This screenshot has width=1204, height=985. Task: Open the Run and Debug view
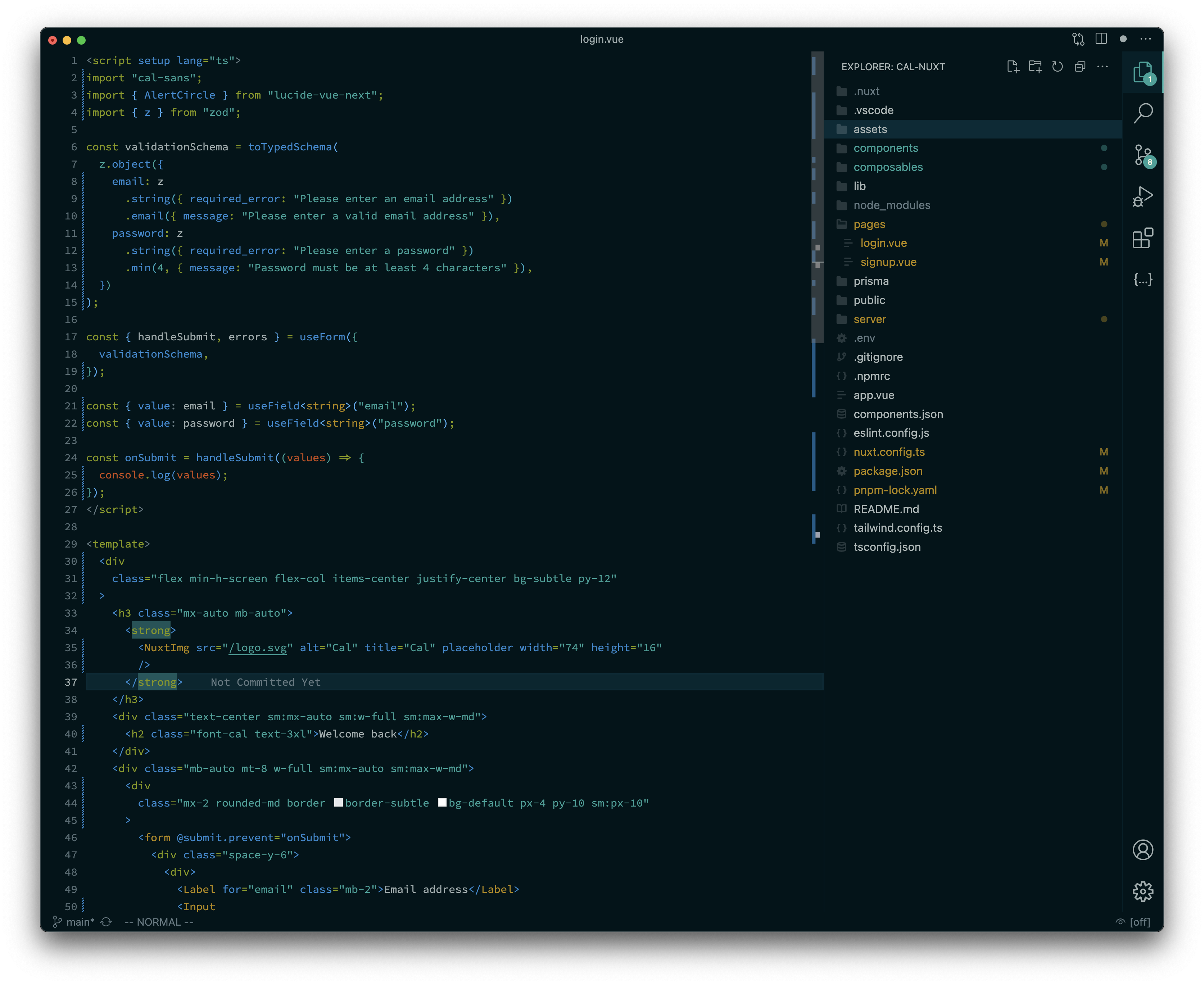[1143, 196]
